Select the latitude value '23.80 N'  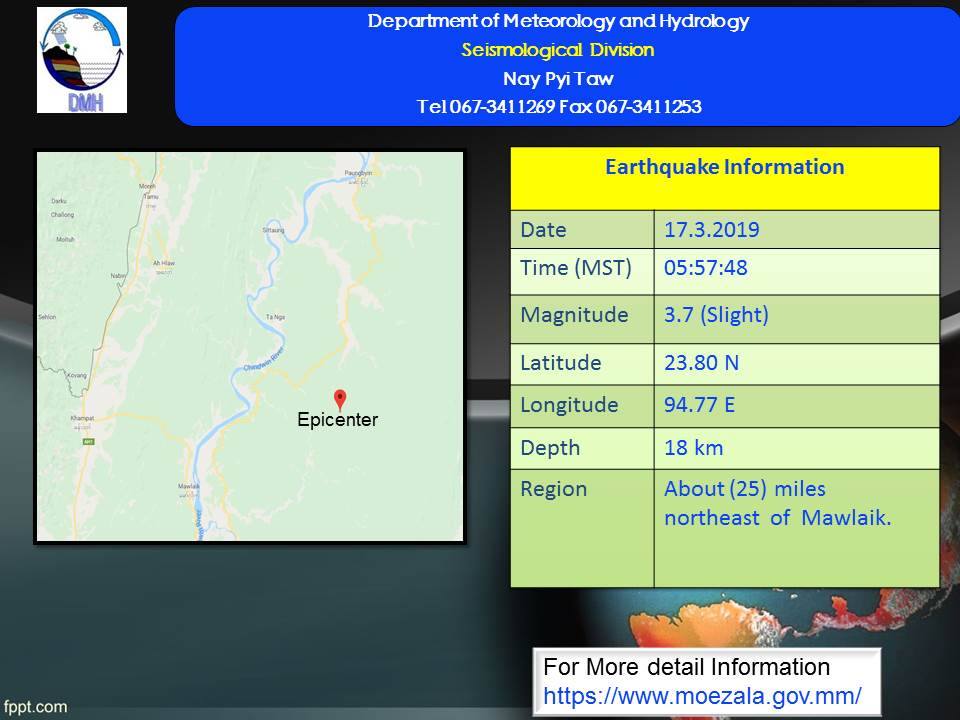pyautogui.click(x=701, y=363)
